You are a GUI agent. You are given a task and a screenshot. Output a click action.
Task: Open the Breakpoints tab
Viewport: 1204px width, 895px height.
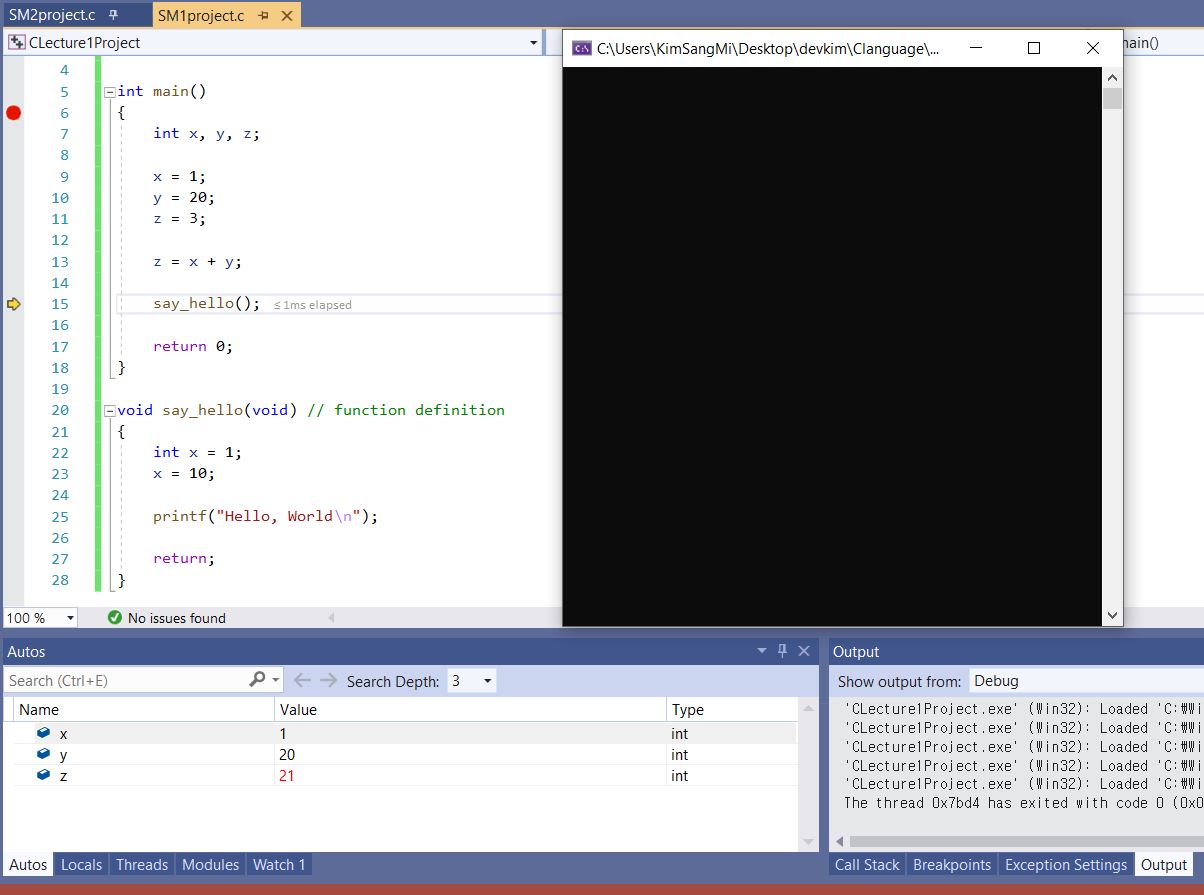952,864
